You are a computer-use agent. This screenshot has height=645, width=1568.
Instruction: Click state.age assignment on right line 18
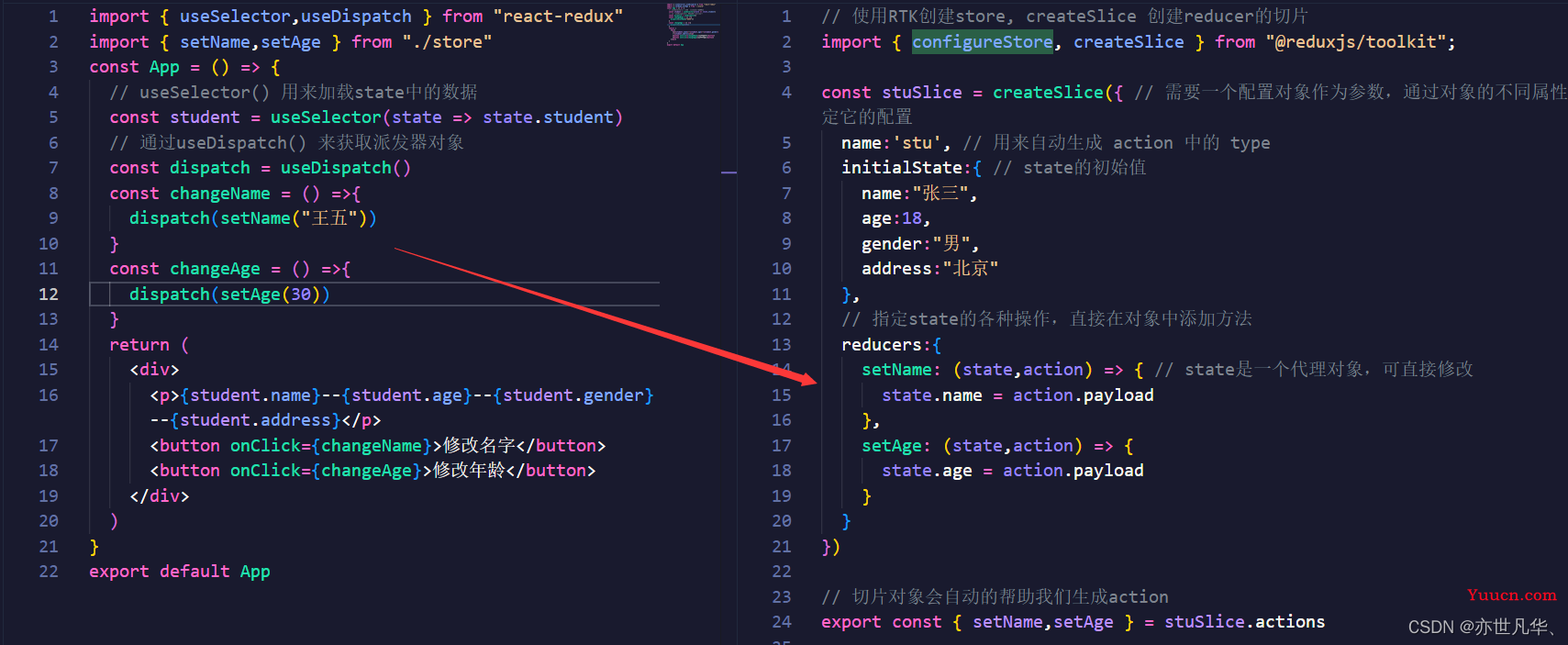tap(1013, 471)
